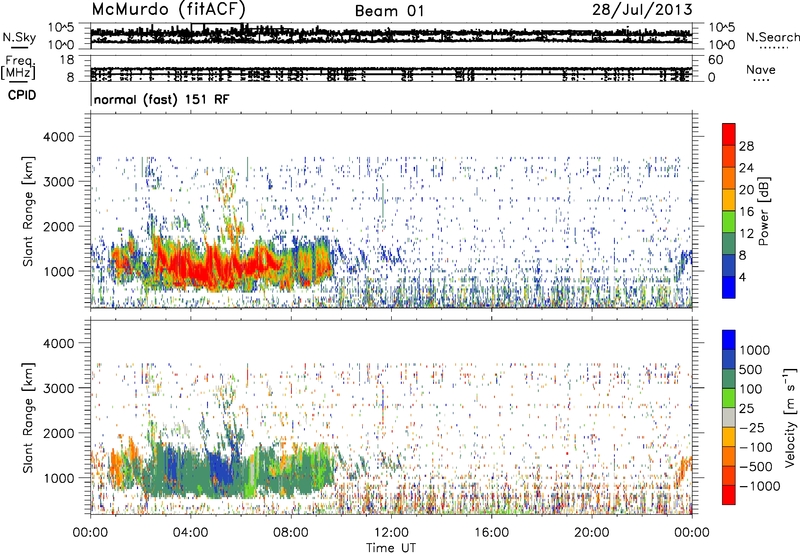Click the '1000' velocity scale value
This screenshot has width=800, height=554.
point(755,350)
